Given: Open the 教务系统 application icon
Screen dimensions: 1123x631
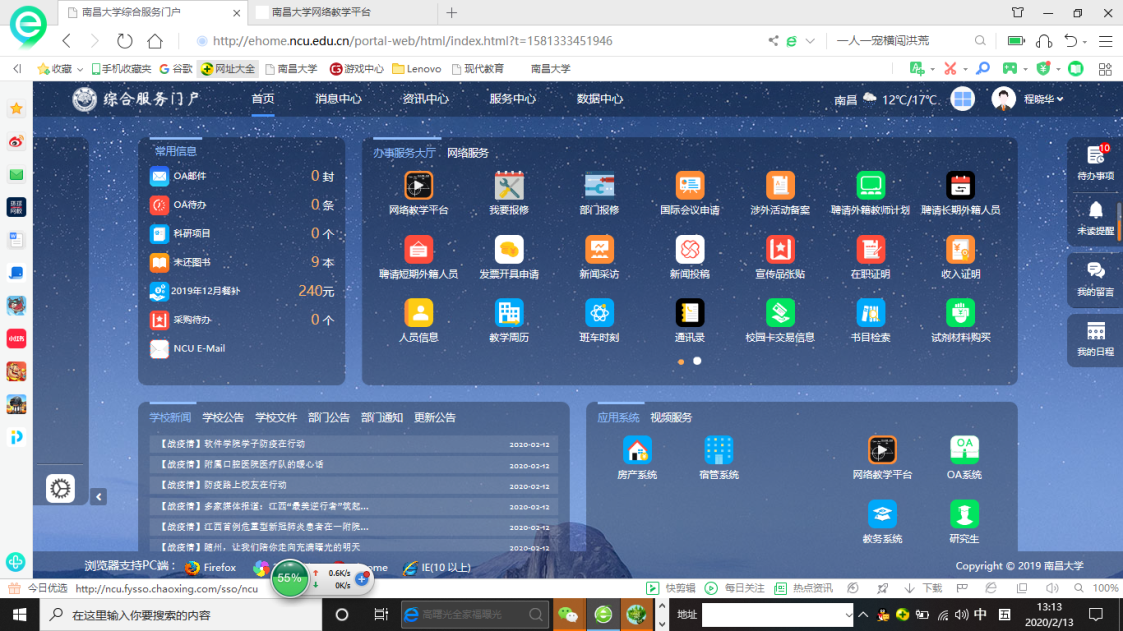Looking at the screenshot, I should coord(882,515).
